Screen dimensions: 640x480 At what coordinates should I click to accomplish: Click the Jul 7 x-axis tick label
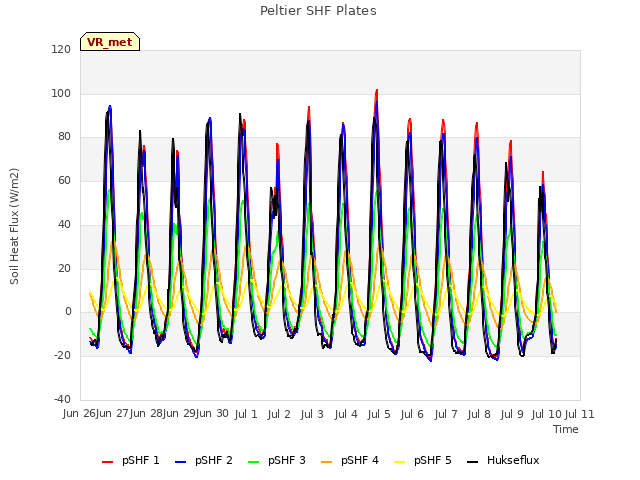tap(446, 414)
